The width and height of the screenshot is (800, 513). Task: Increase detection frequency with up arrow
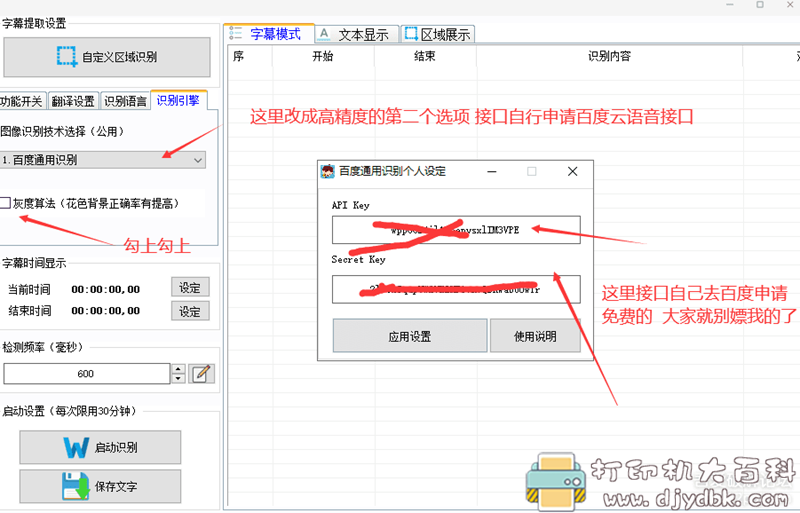[x=178, y=369]
